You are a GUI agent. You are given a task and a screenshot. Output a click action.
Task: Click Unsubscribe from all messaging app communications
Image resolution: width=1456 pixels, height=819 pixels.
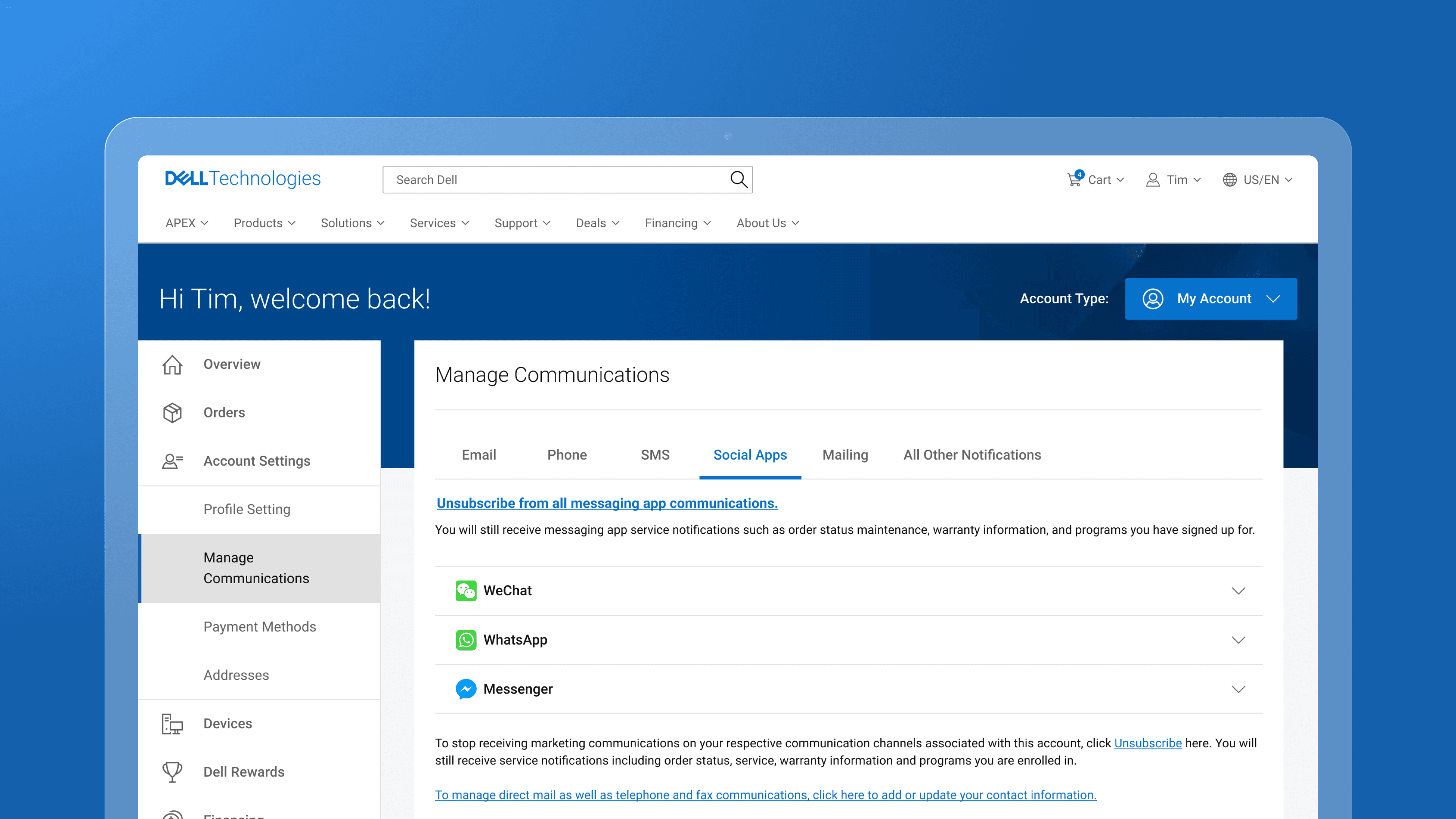(x=607, y=503)
